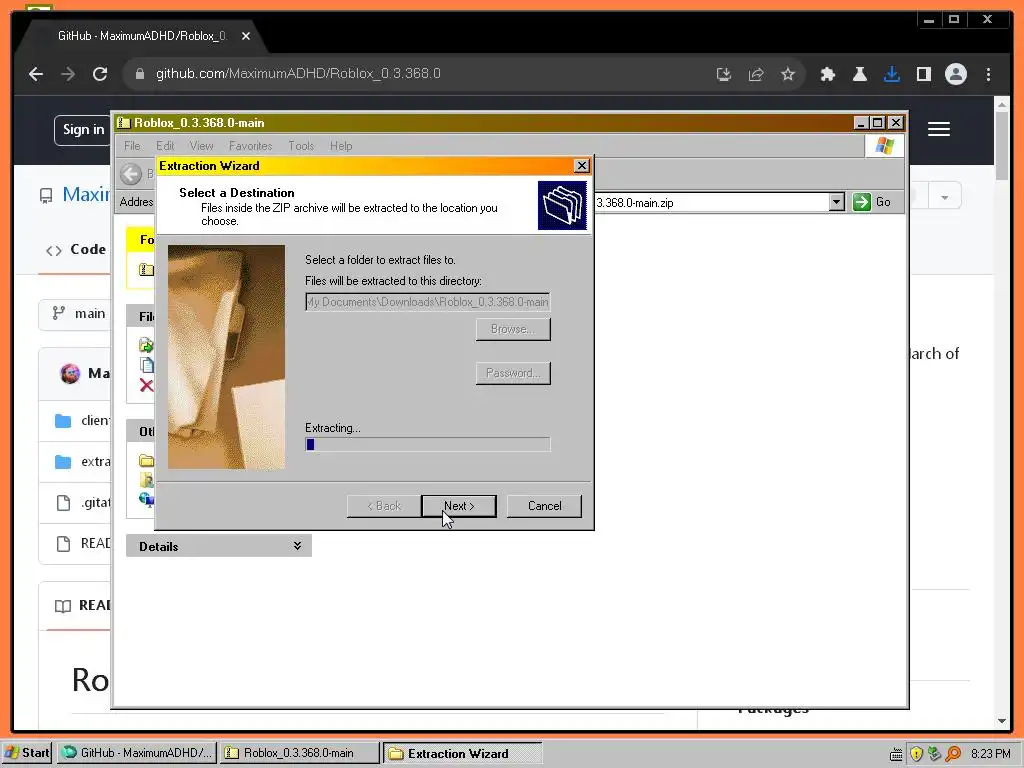Click the Go button in explorer
This screenshot has width=1024, height=768.
pos(872,202)
